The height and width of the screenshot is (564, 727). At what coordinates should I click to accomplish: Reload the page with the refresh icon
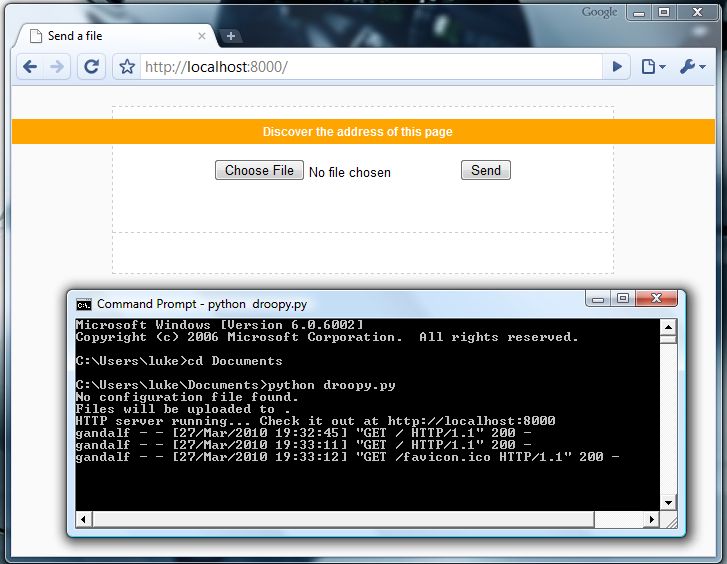click(91, 67)
